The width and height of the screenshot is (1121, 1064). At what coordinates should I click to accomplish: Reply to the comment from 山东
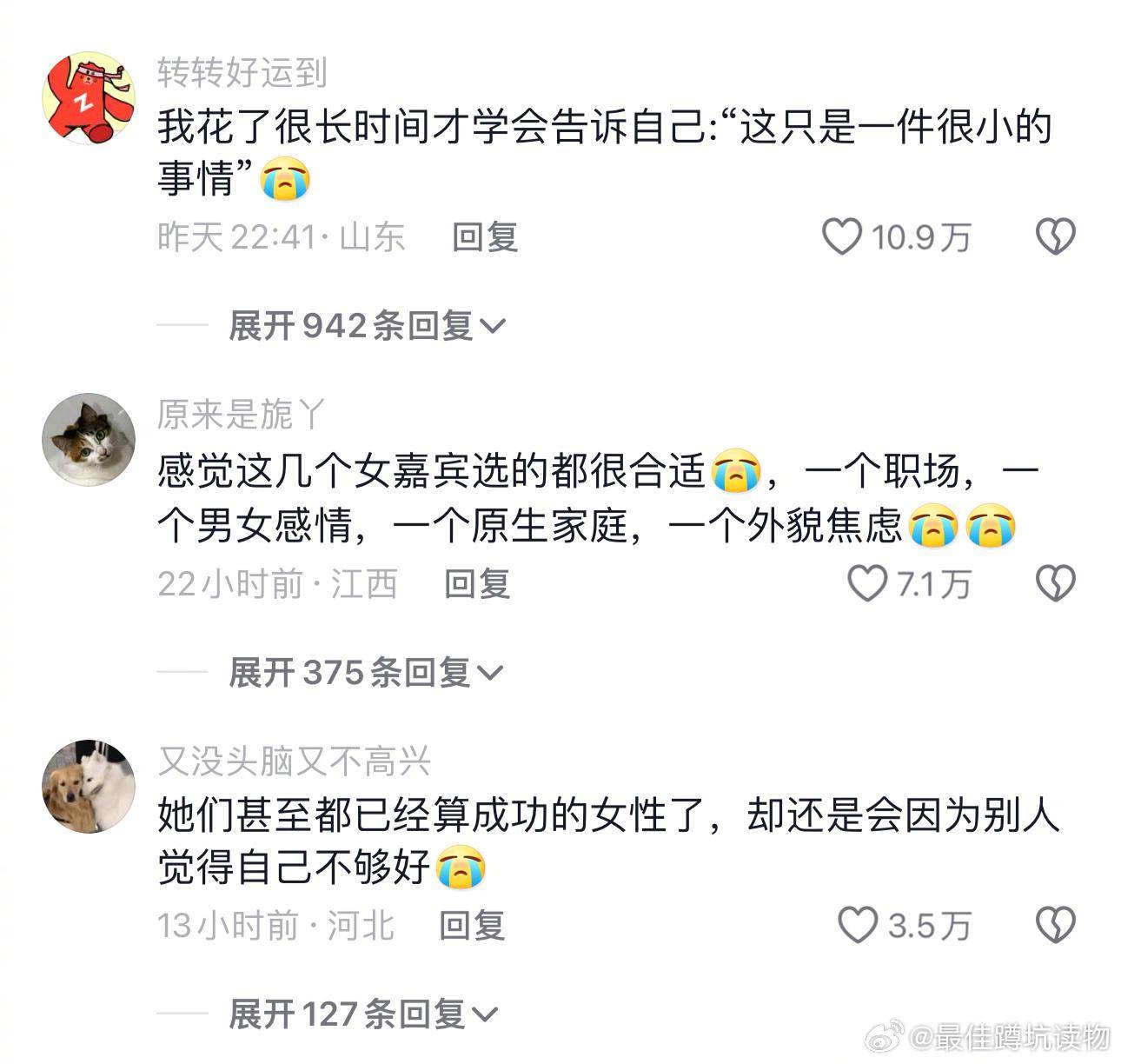pos(485,236)
